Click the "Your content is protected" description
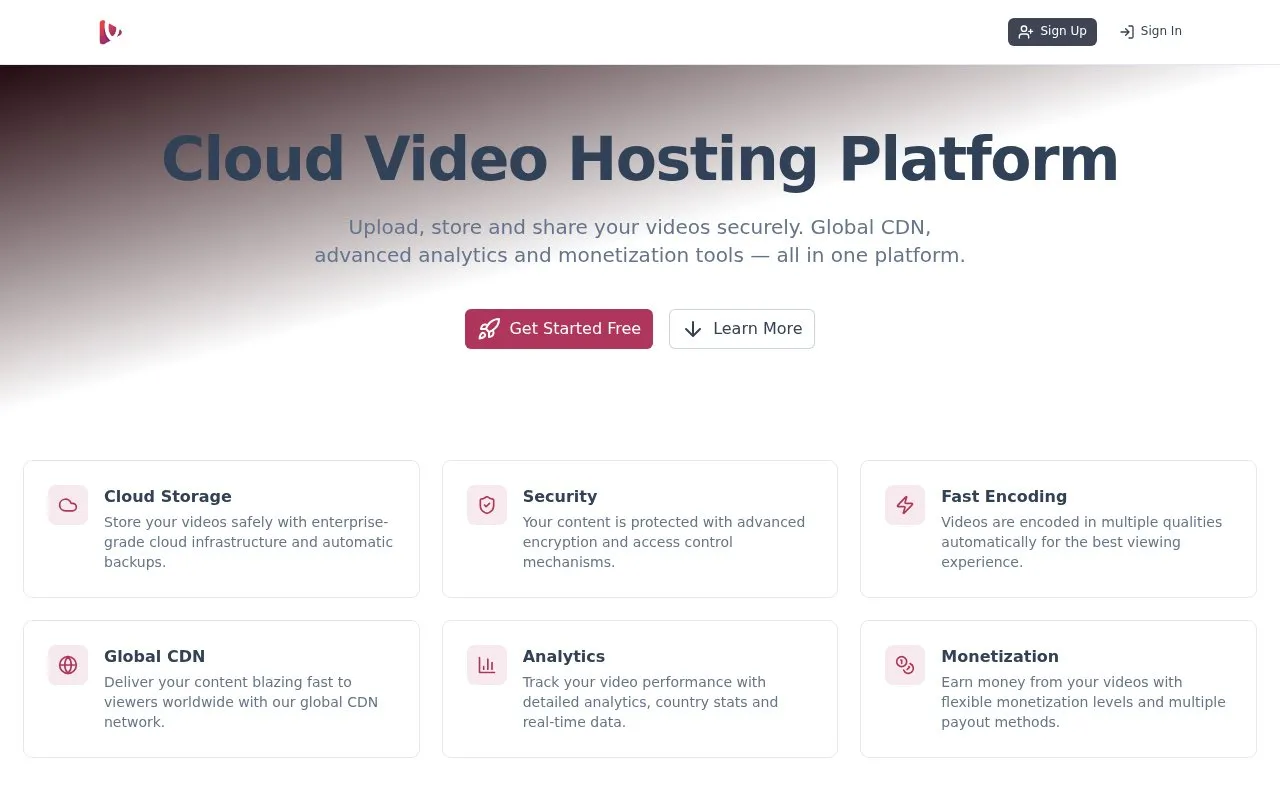1280x800 pixels. [664, 542]
